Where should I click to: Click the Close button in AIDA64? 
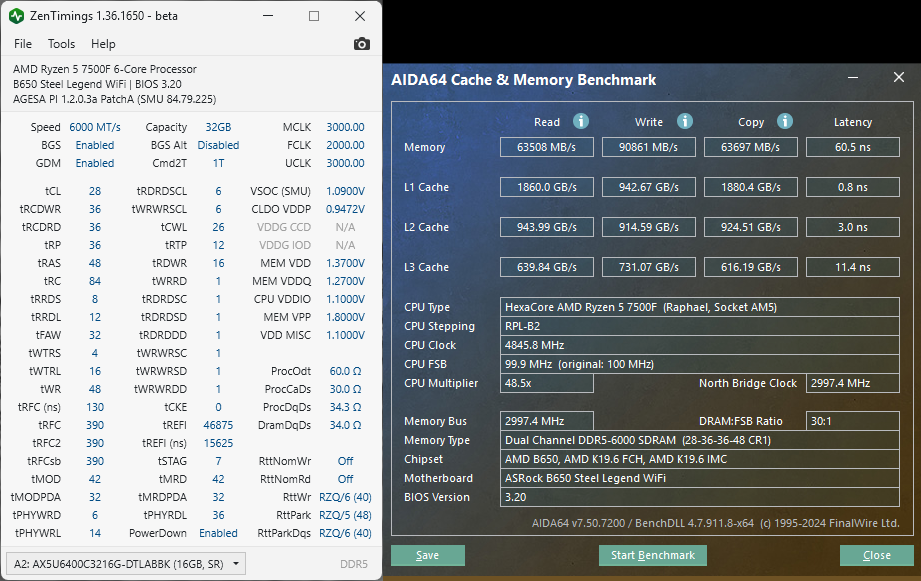[876, 555]
